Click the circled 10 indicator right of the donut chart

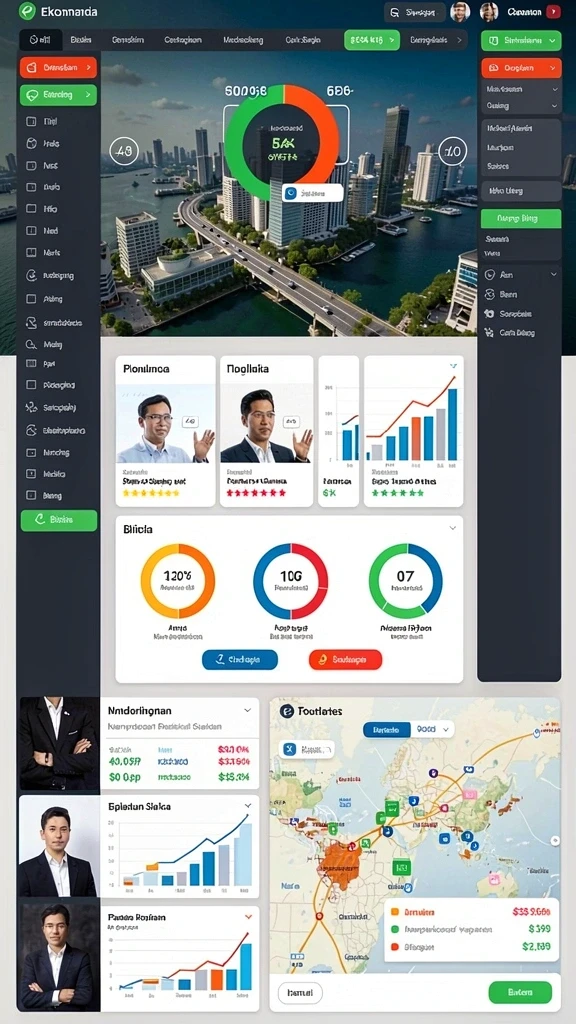pyautogui.click(x=452, y=152)
